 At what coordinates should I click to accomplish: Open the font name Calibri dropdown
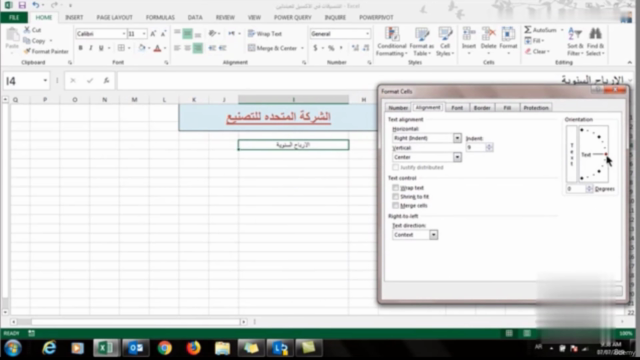coord(124,34)
